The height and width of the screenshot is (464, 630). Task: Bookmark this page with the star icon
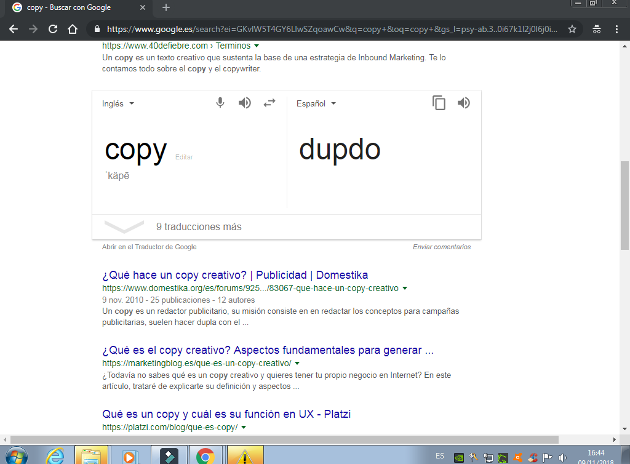(x=572, y=29)
